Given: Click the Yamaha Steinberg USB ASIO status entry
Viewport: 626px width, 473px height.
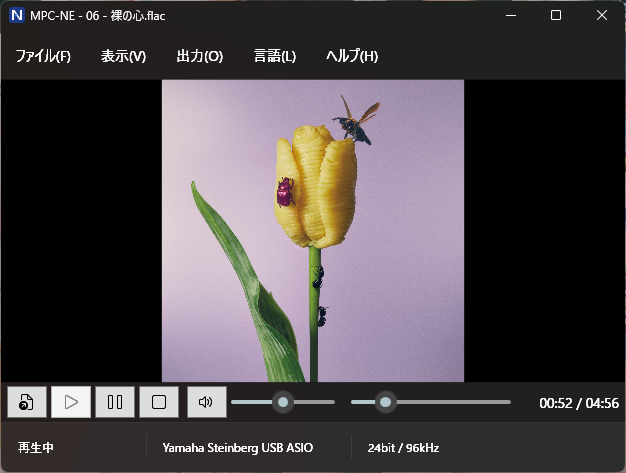Looking at the screenshot, I should tap(238, 448).
